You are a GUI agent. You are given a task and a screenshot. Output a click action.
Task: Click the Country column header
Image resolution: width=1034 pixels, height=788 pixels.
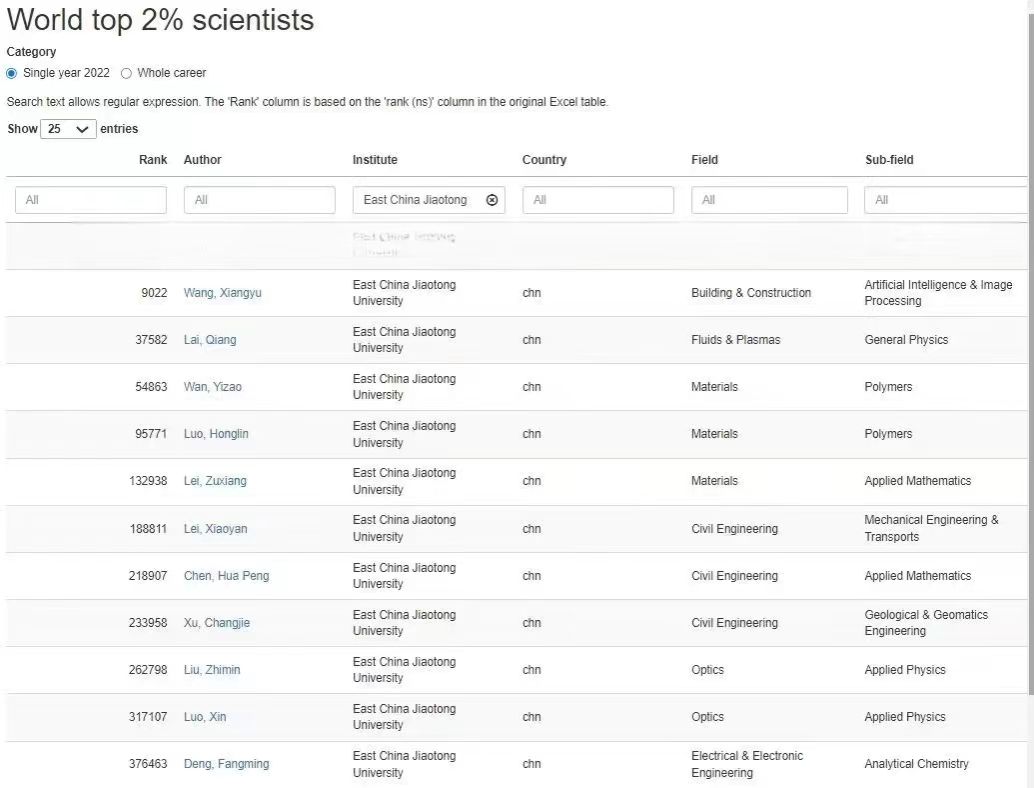pos(544,160)
